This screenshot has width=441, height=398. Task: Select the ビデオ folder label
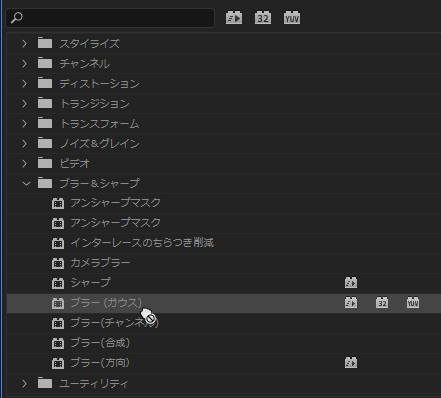(75, 163)
